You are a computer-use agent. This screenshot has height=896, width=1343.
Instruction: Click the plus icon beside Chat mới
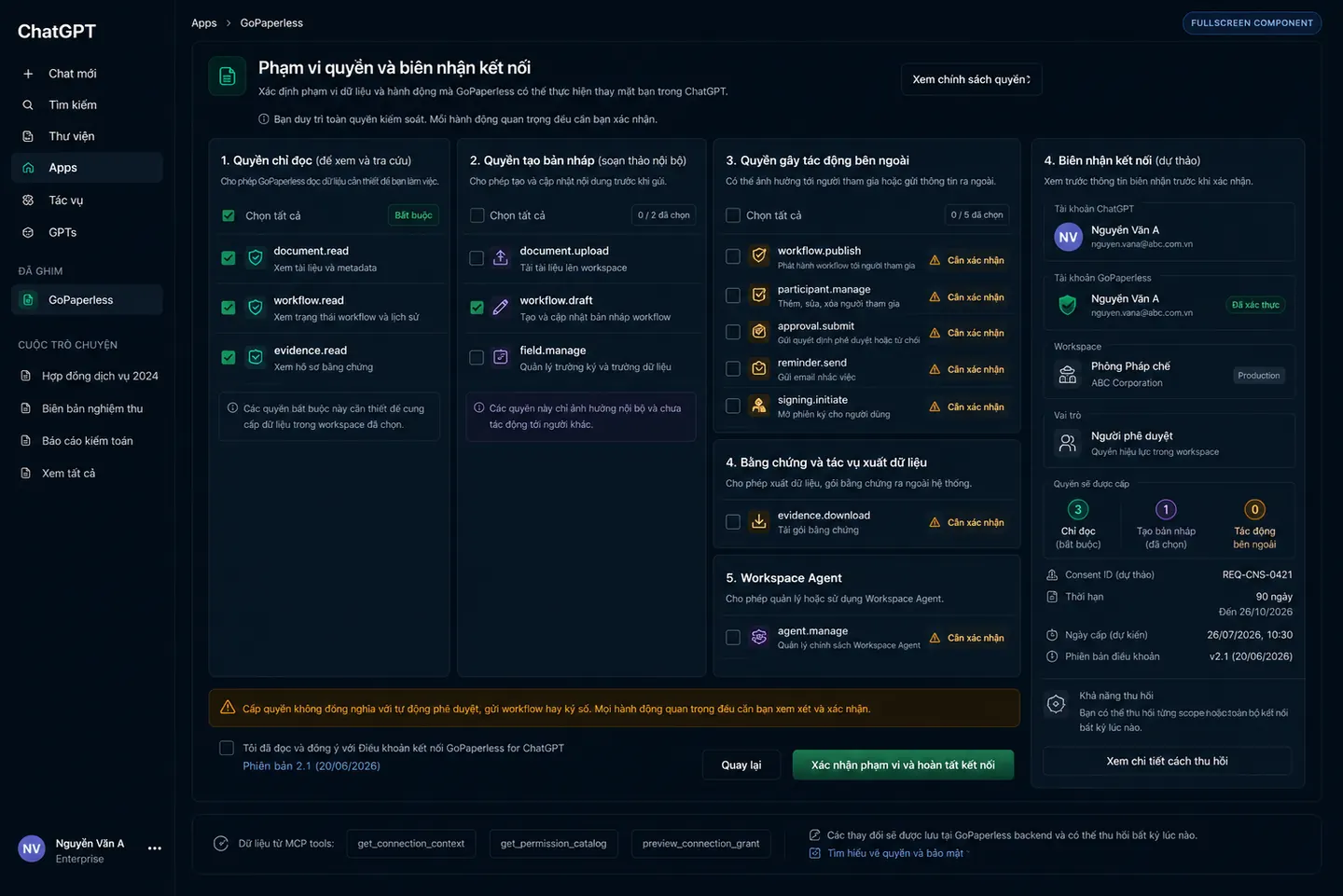click(x=28, y=74)
